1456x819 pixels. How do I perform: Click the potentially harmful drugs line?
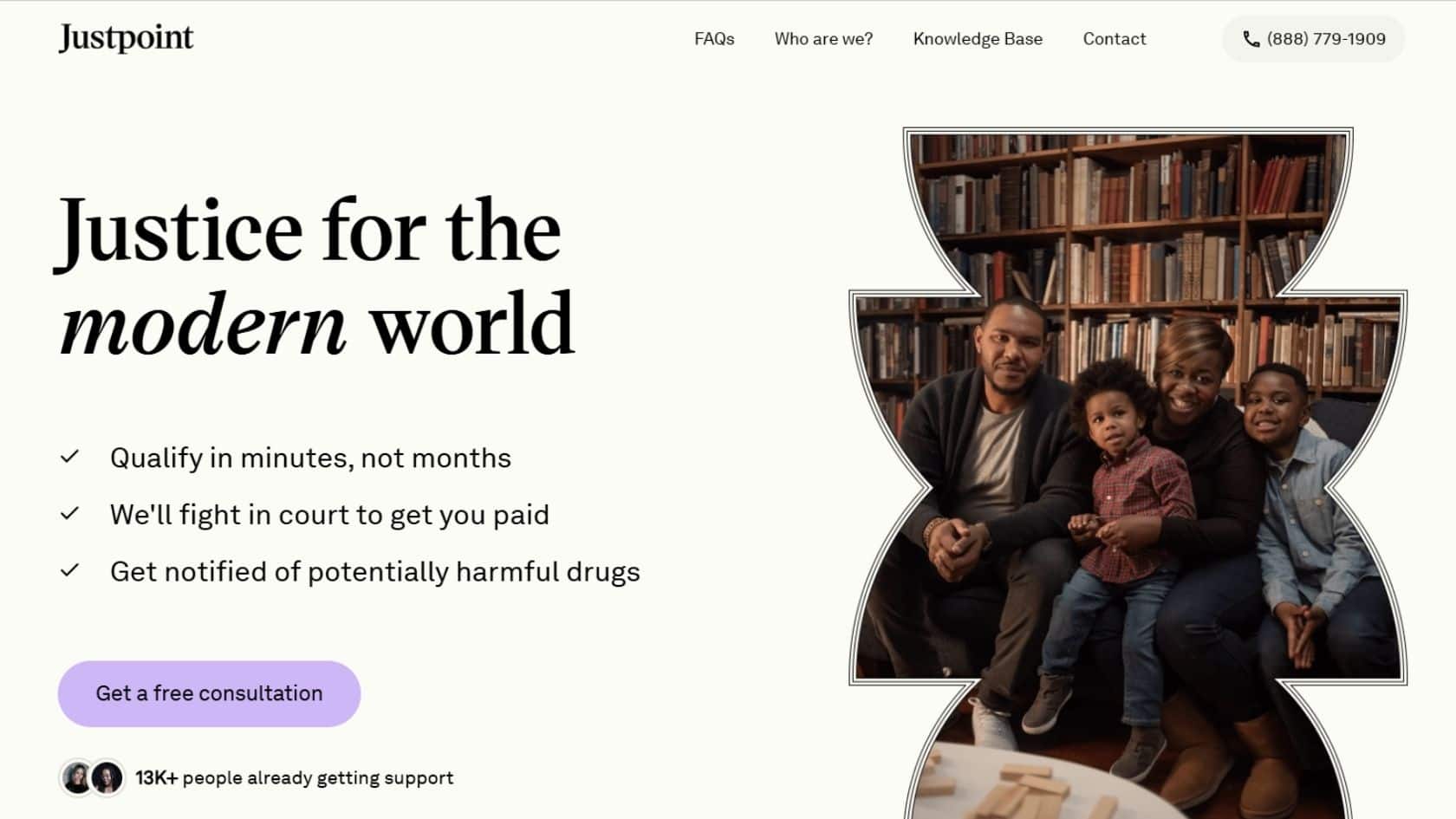[374, 572]
